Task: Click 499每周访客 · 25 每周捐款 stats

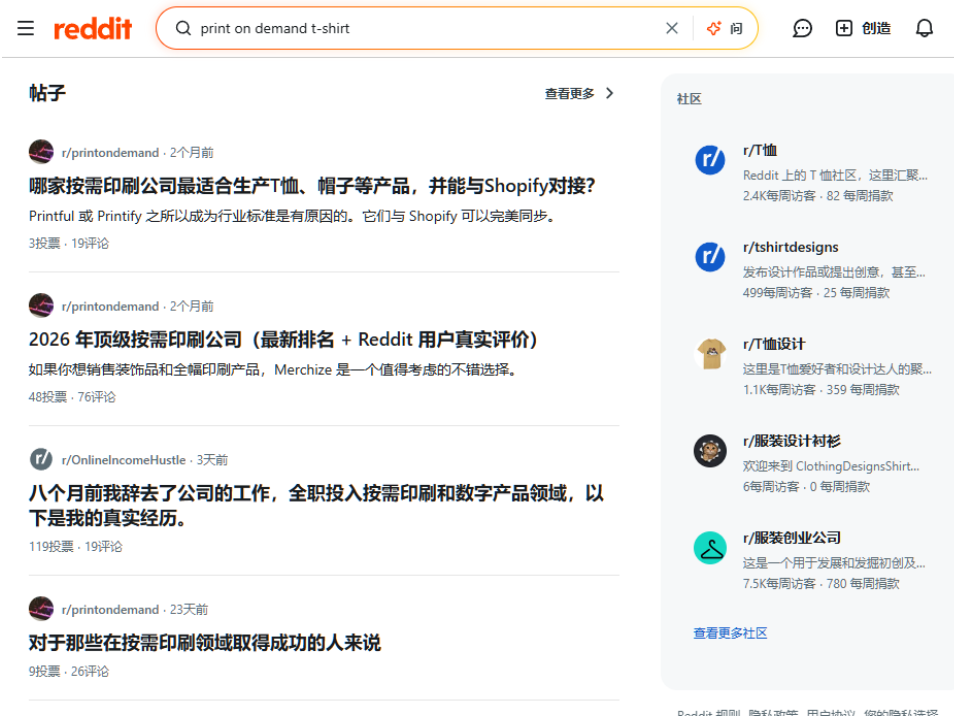Action: pos(816,293)
